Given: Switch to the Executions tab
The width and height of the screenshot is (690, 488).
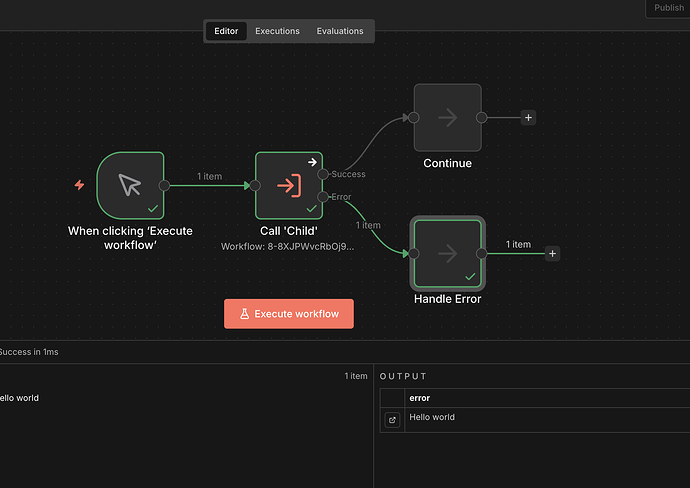Looking at the screenshot, I should [x=277, y=31].
